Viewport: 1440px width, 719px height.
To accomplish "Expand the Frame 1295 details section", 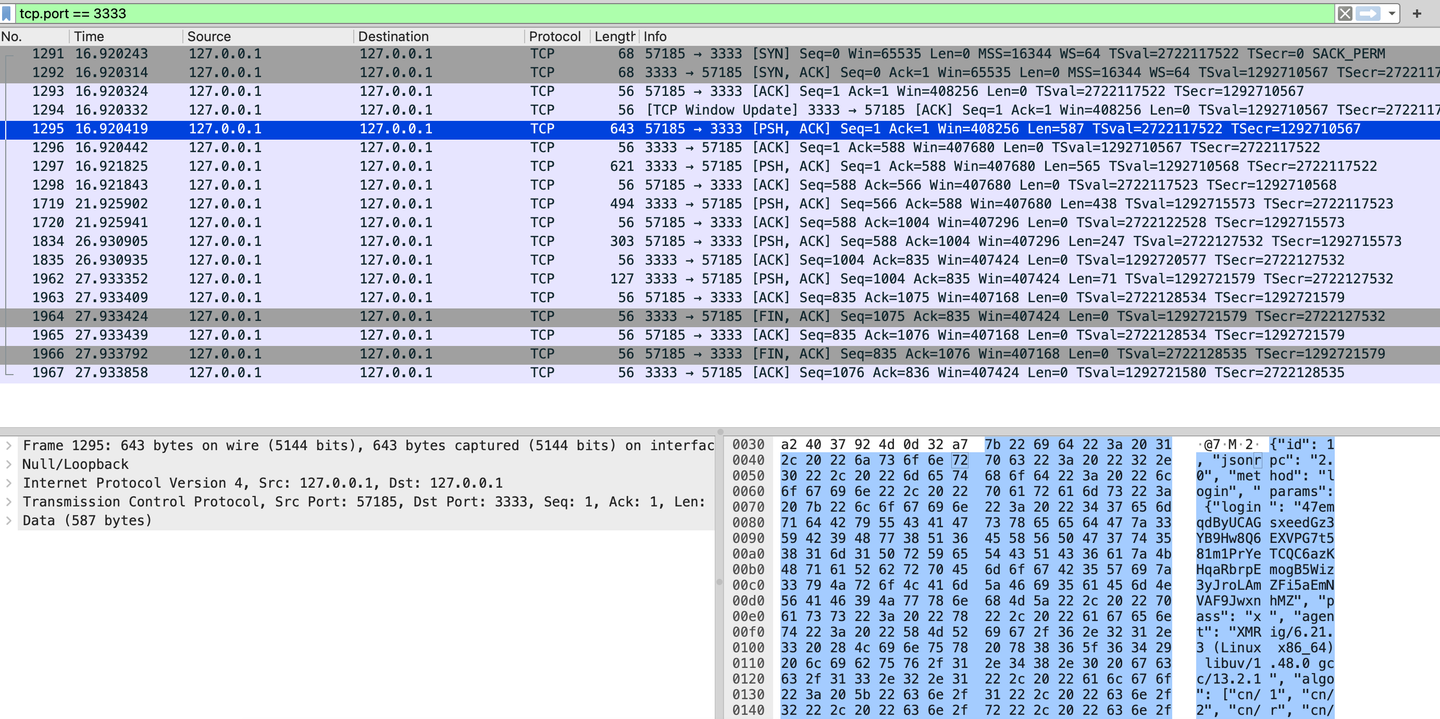I will (x=8, y=444).
